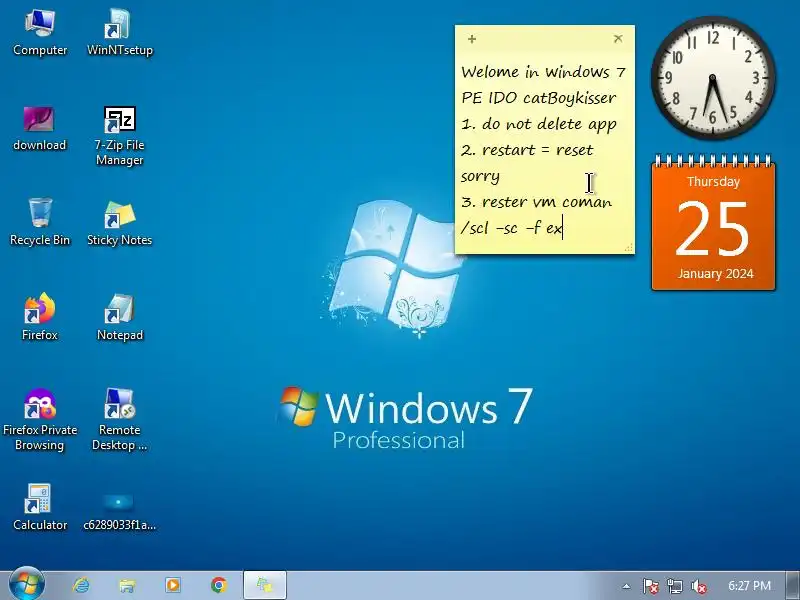This screenshot has width=800, height=600.
Task: Click the "3. rester vm coman" line
Action: click(x=536, y=202)
